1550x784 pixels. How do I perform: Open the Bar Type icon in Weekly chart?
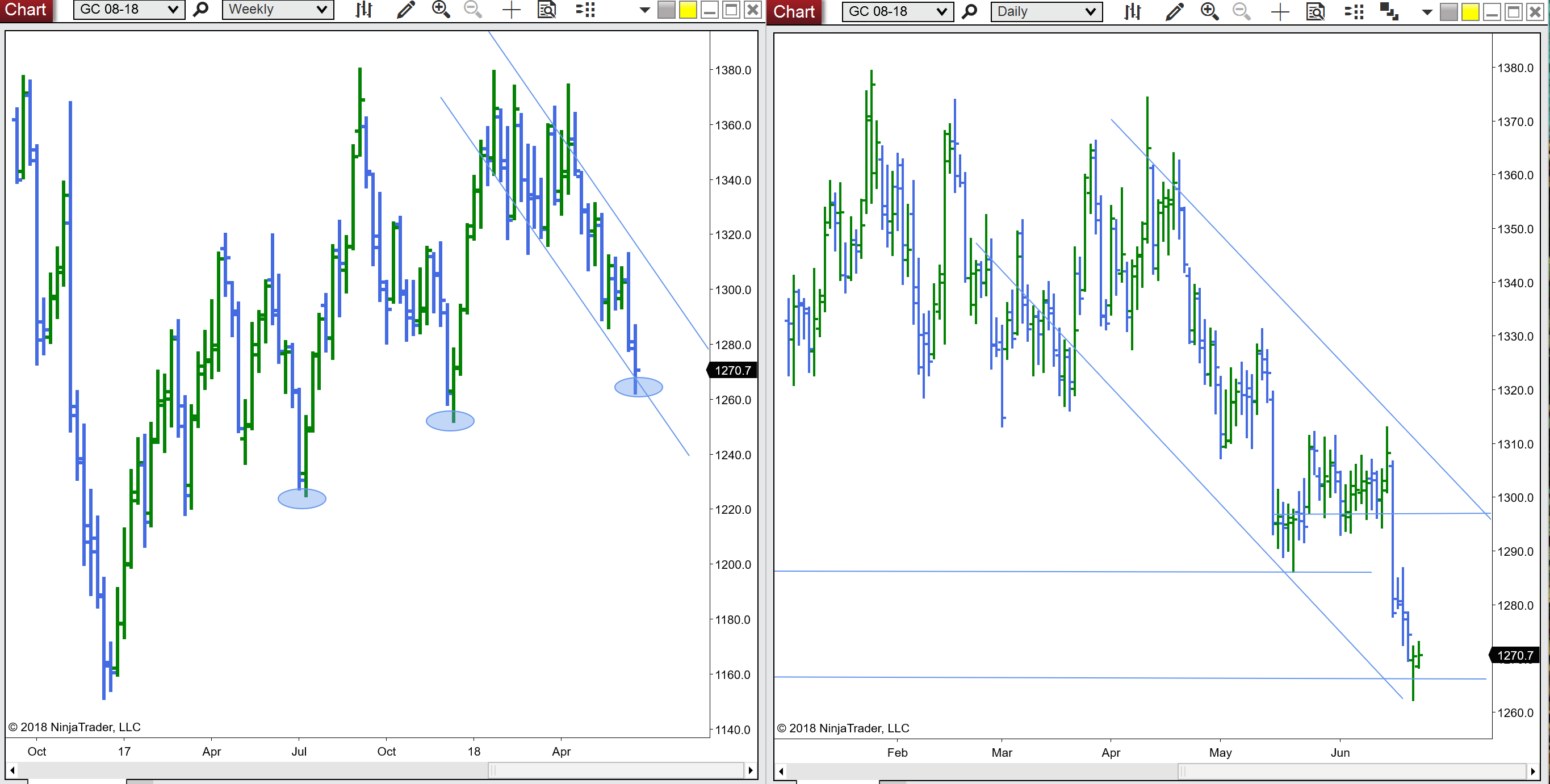[363, 10]
